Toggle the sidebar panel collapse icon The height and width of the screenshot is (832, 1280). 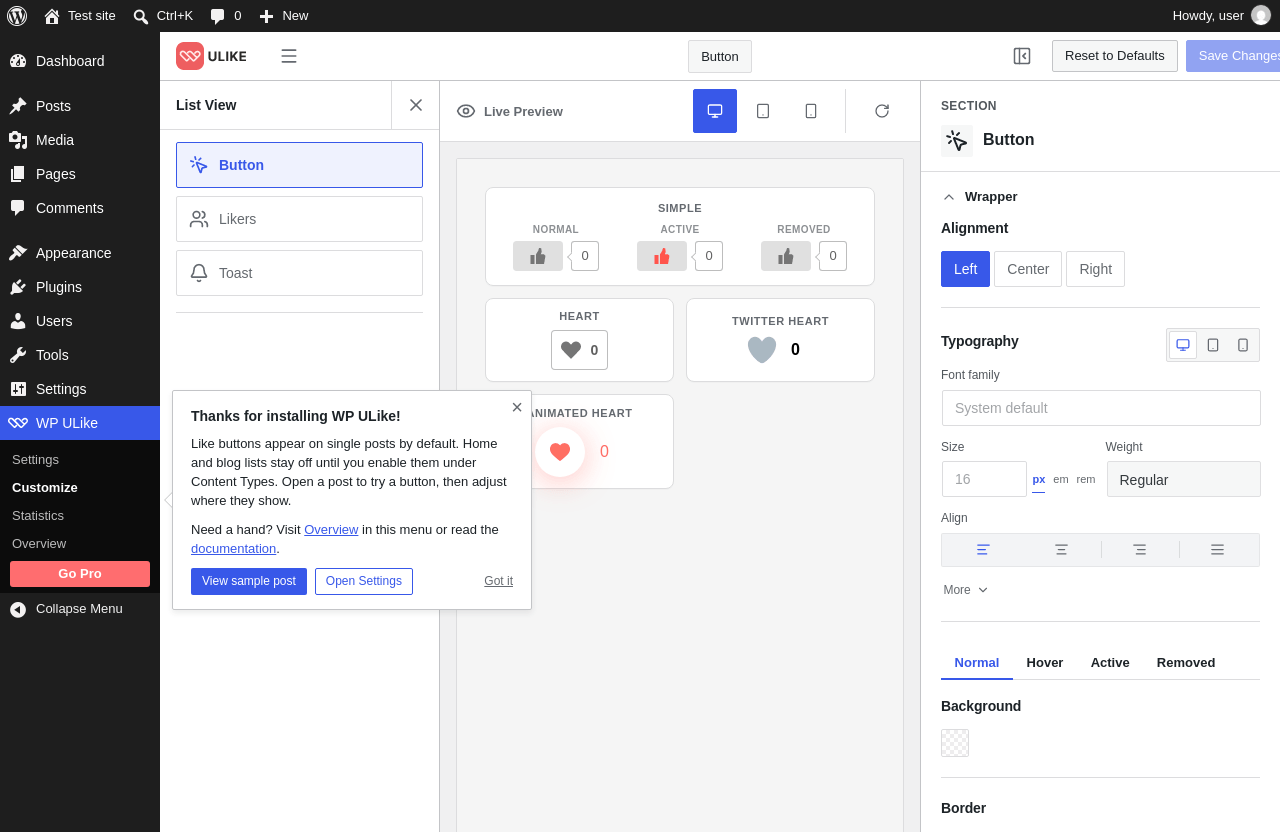point(1022,56)
